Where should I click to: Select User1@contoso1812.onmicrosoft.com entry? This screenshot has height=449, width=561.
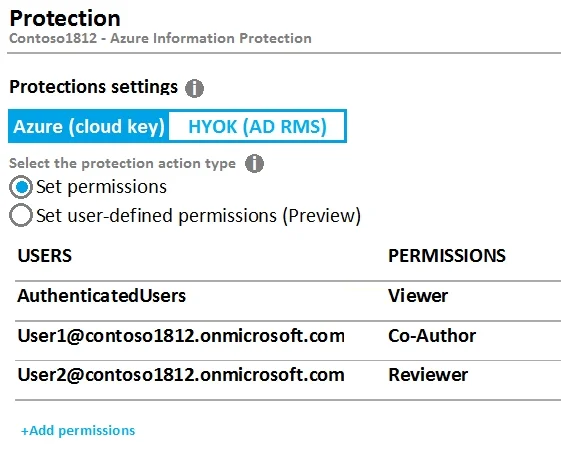coord(181,336)
